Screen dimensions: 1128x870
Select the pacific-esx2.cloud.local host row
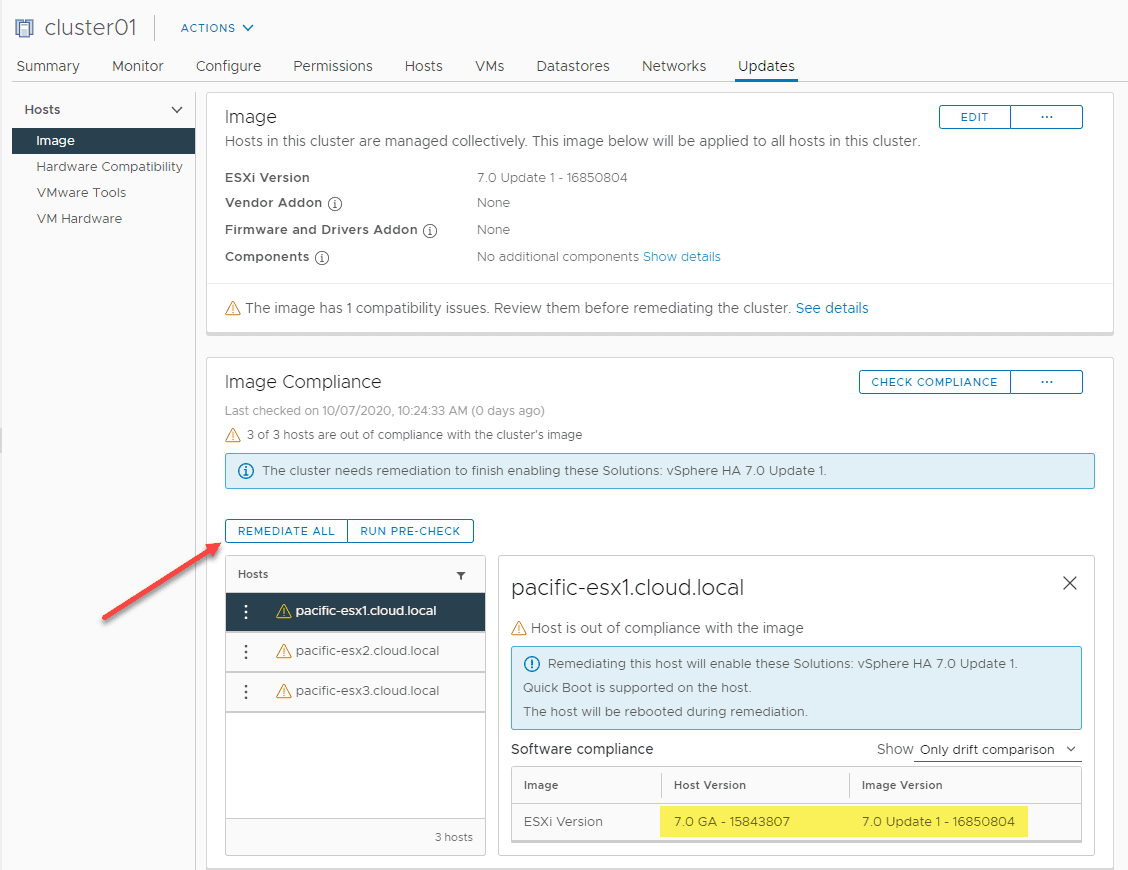367,652
